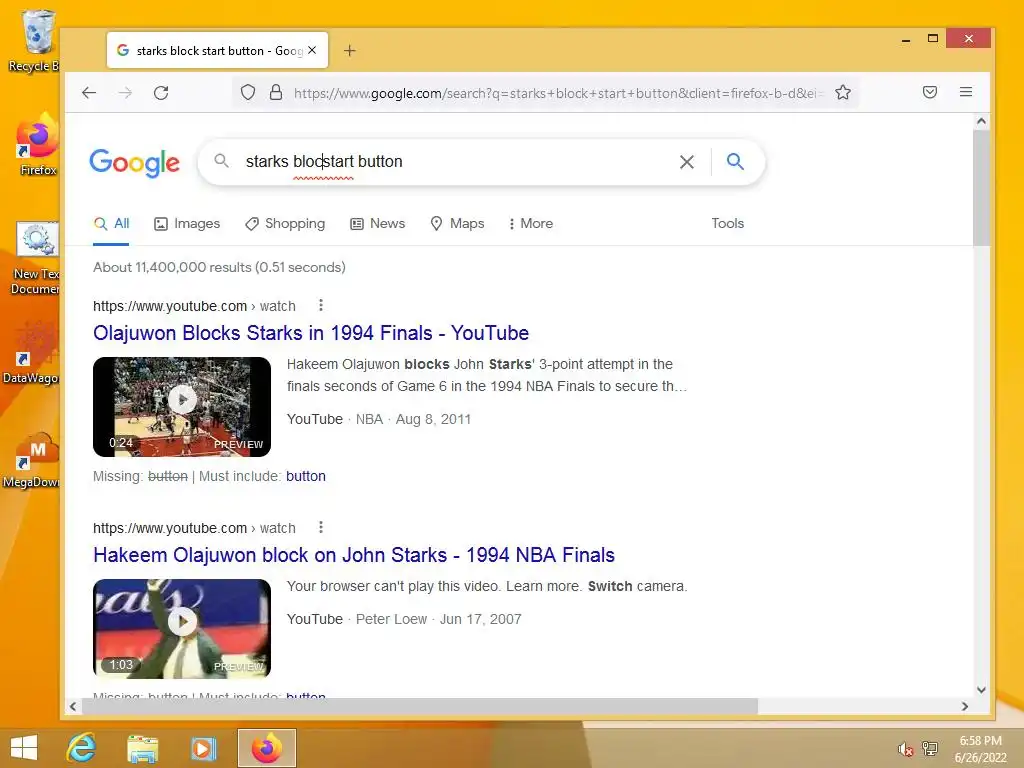Open options menu for second YouTube result
The image size is (1024, 768).
coord(321,527)
